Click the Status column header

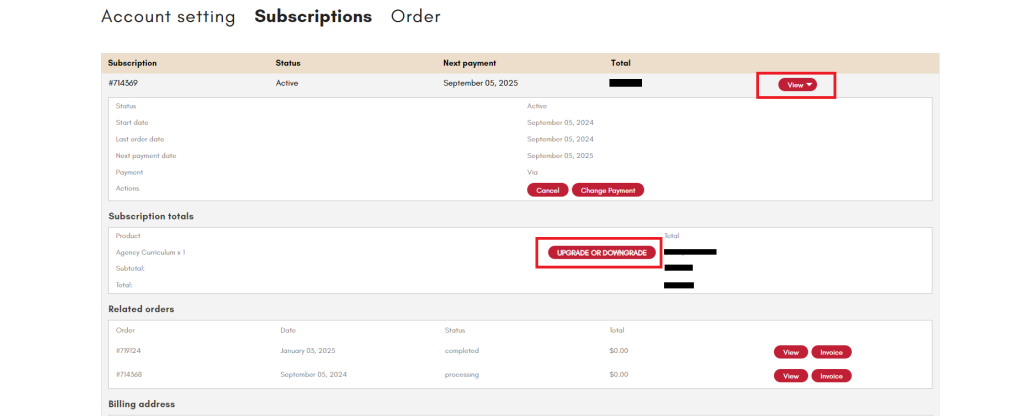pyautogui.click(x=288, y=63)
